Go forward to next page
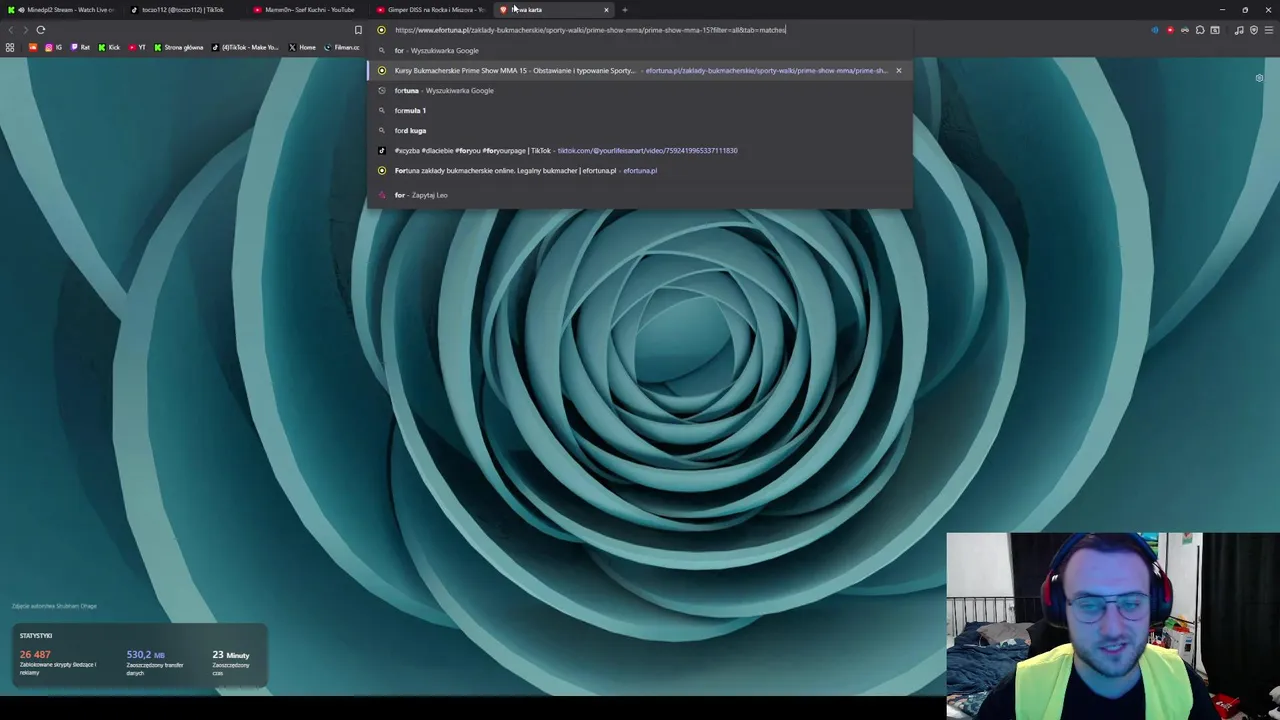Screen dimensions: 1280x720 tap(25, 30)
